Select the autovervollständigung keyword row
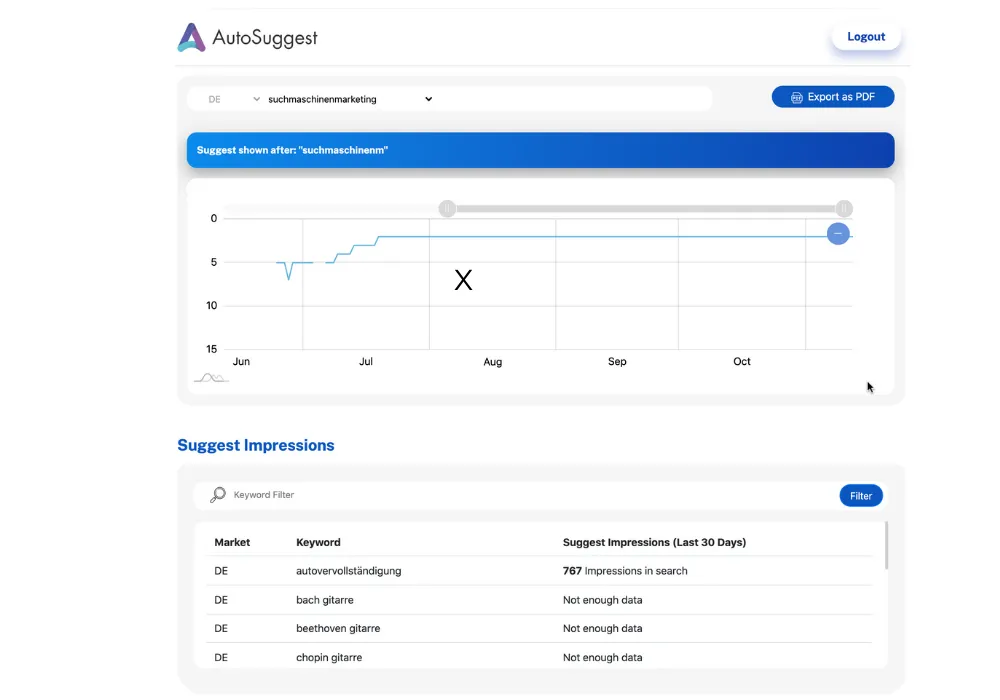The width and height of the screenshot is (1000, 700). click(x=540, y=571)
